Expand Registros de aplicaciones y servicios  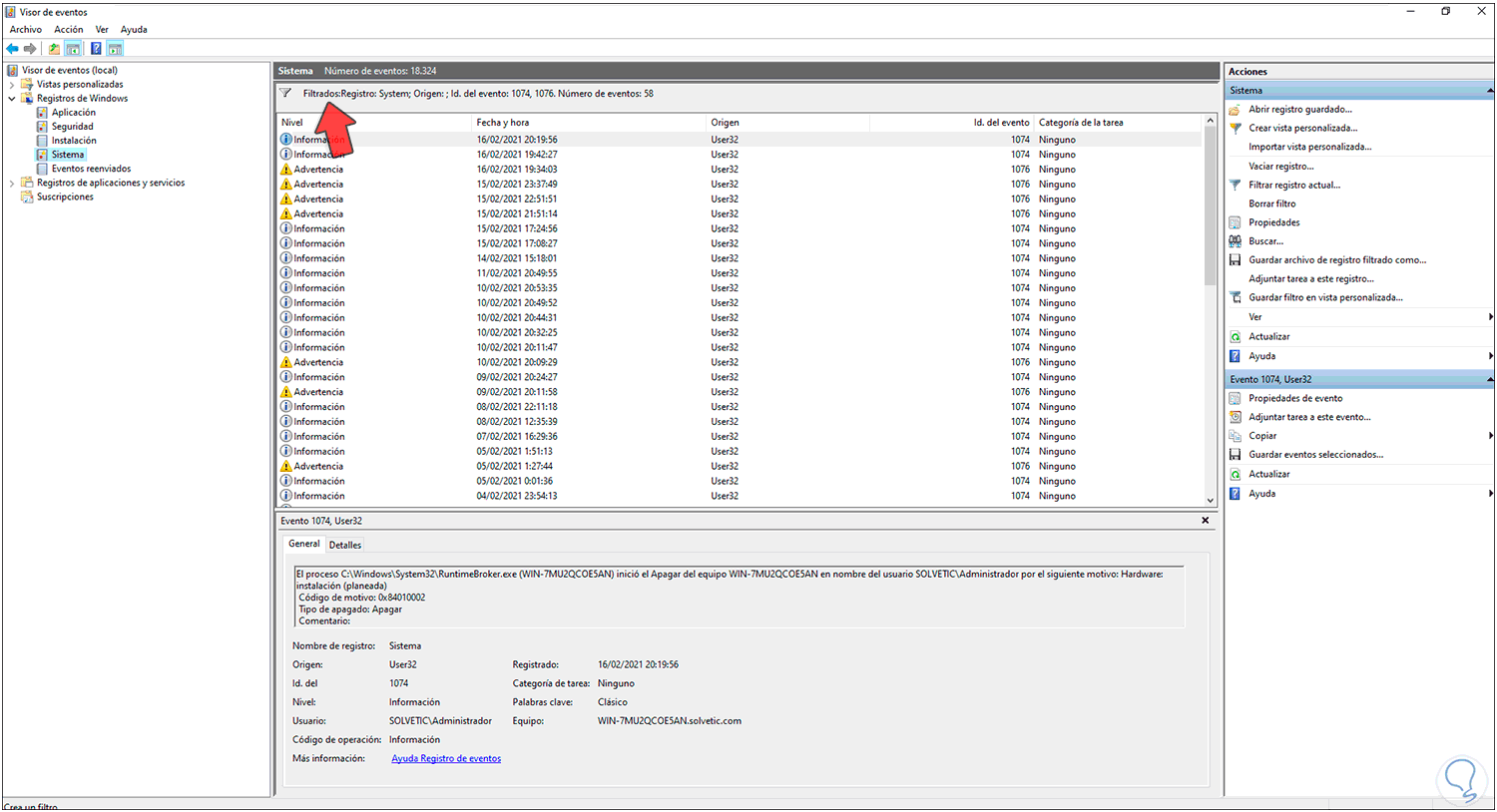10,183
